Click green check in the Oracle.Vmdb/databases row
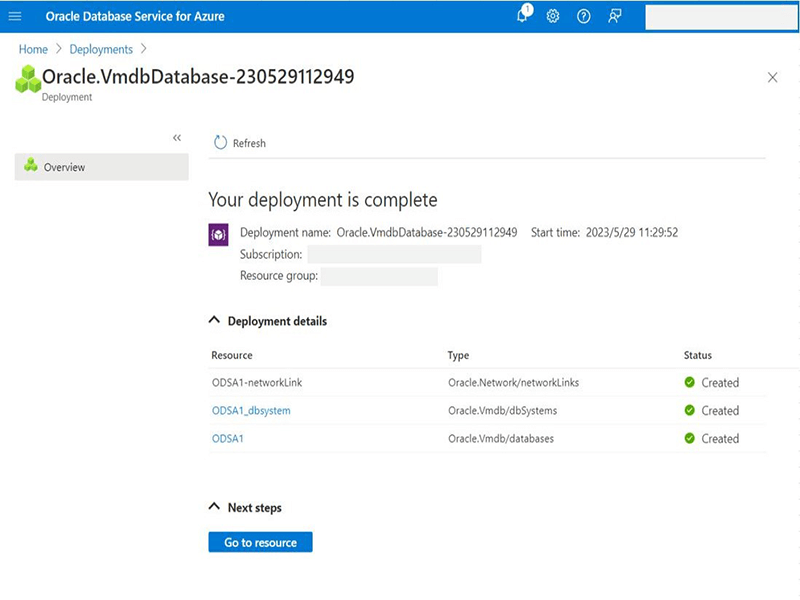The width and height of the screenshot is (800, 600). pyautogui.click(x=690, y=438)
